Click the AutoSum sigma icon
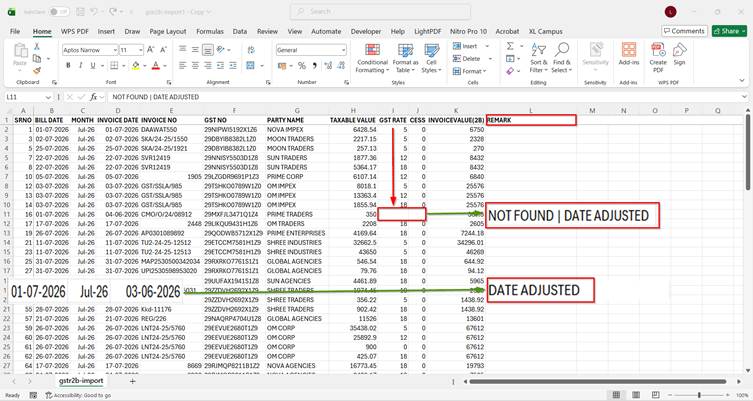The image size is (753, 401). [x=510, y=46]
